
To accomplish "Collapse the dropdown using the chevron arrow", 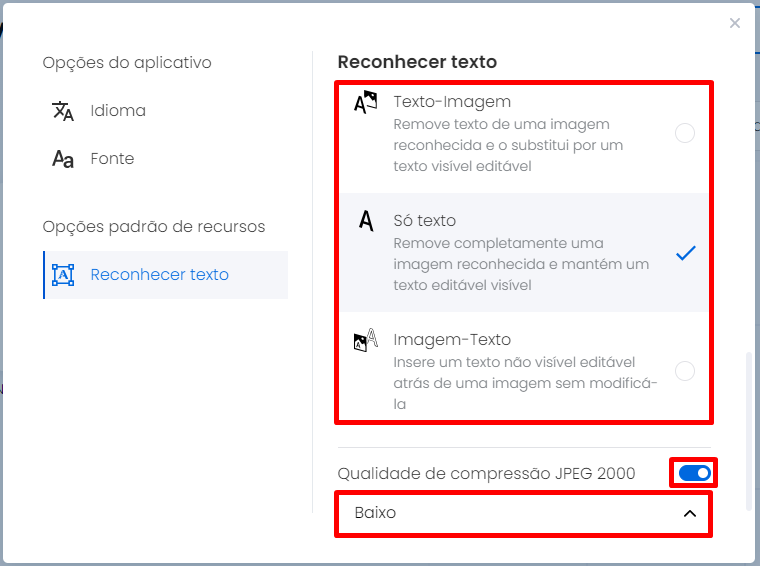I will pos(690,514).
